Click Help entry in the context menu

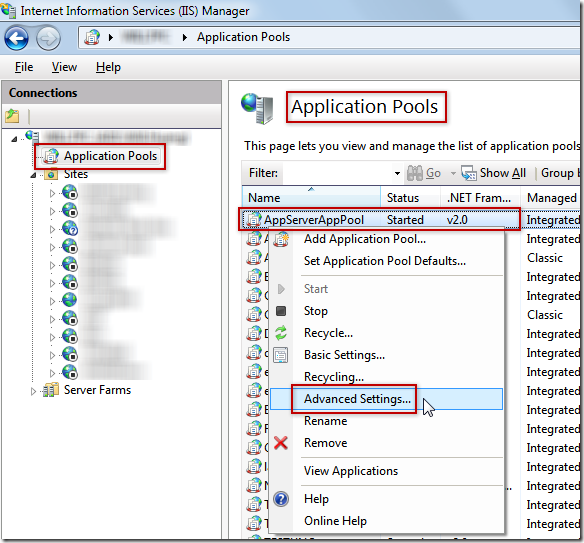pos(316,499)
